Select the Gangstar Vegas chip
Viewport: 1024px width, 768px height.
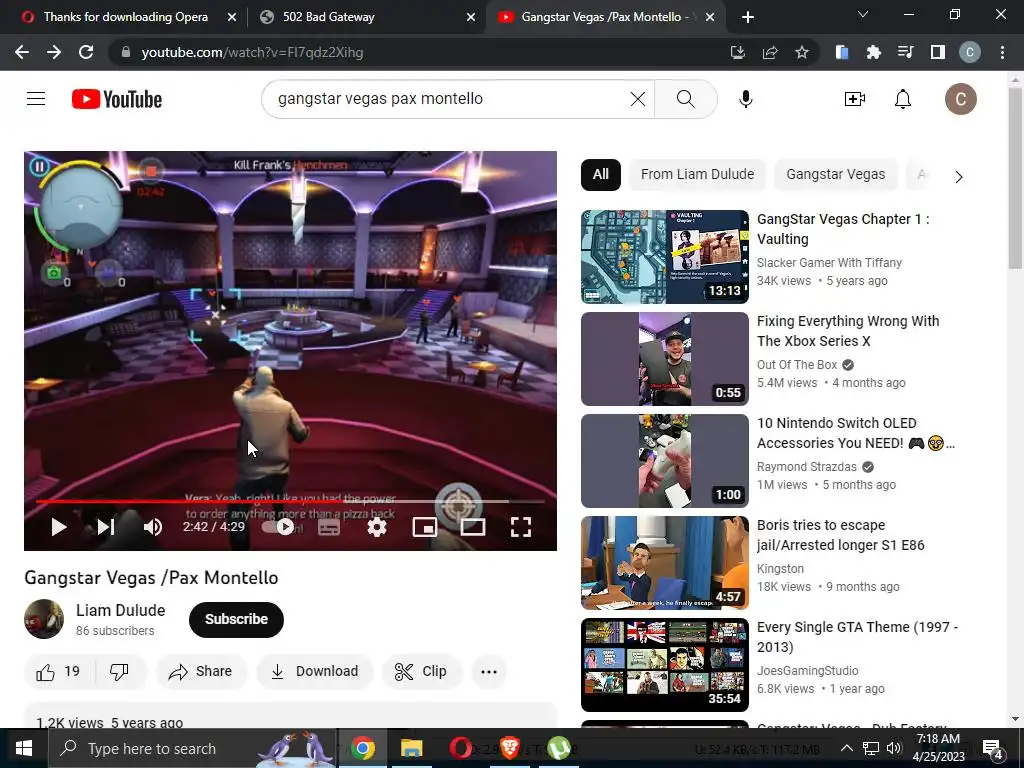click(836, 174)
